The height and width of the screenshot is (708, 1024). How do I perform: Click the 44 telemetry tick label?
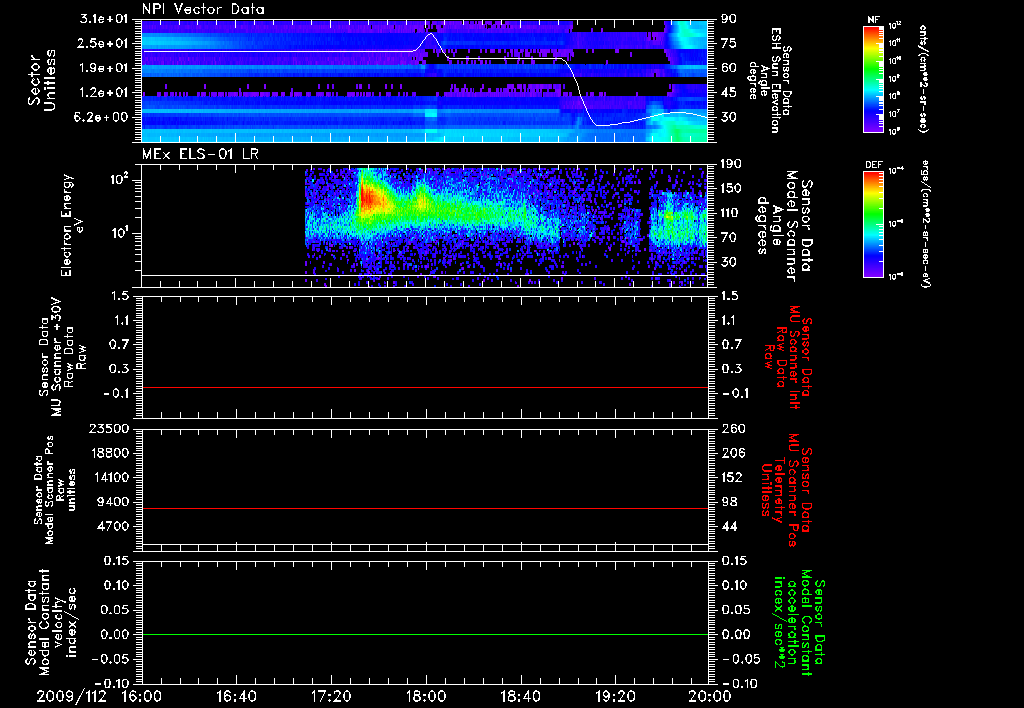[x=729, y=526]
